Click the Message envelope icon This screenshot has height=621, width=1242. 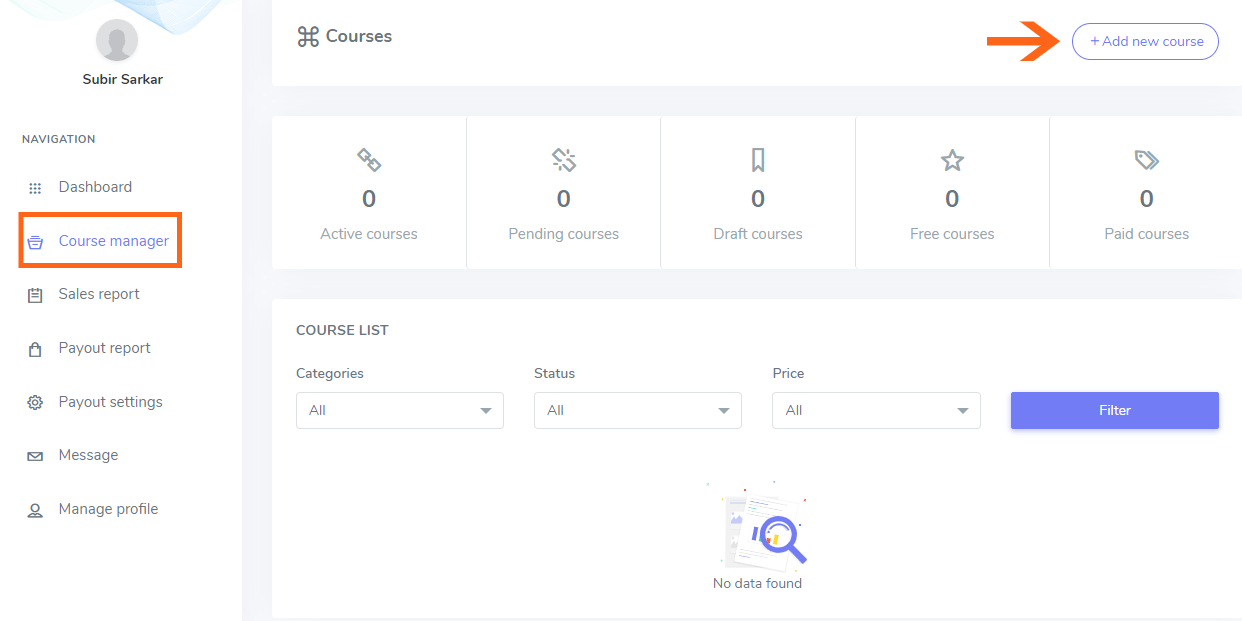tap(35, 456)
